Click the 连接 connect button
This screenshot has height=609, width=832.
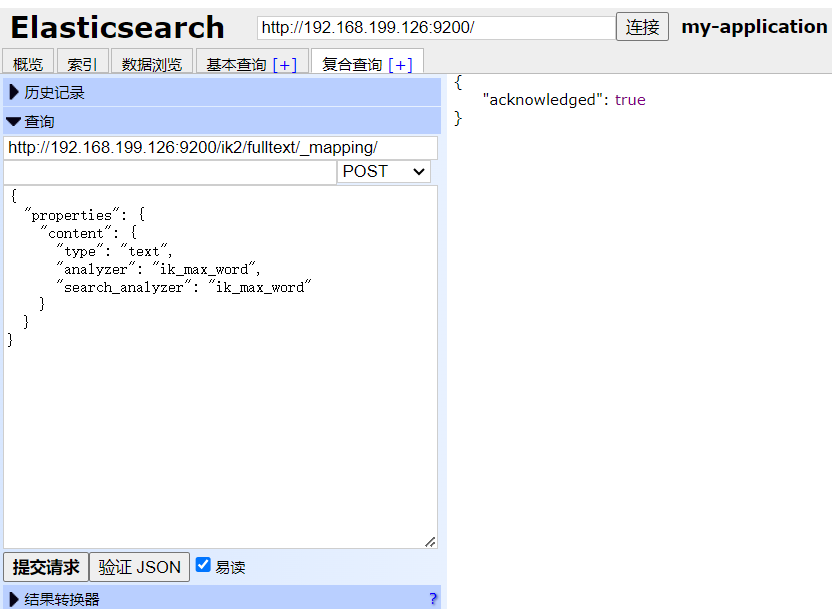[x=642, y=27]
